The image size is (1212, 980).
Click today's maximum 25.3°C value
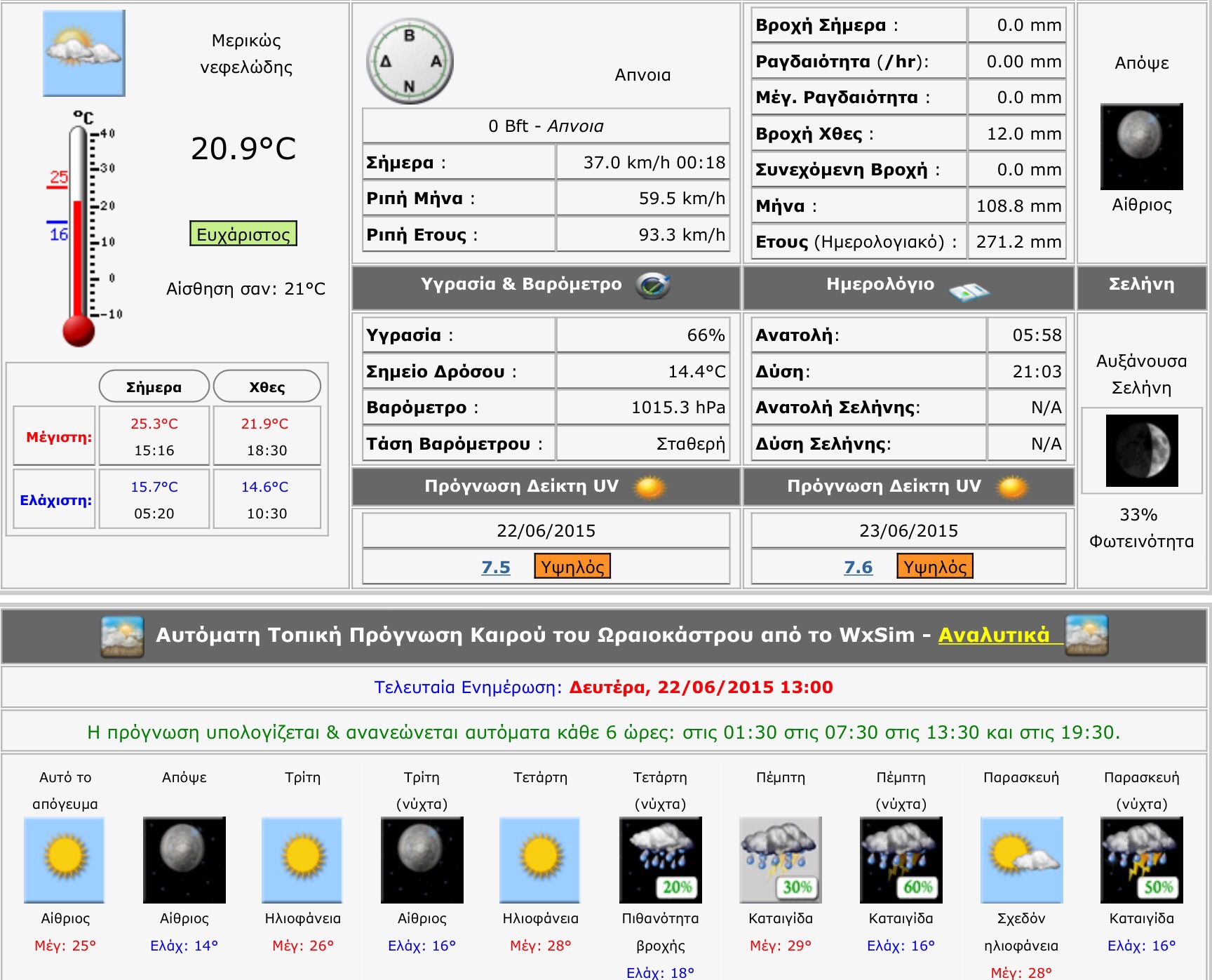point(154,424)
